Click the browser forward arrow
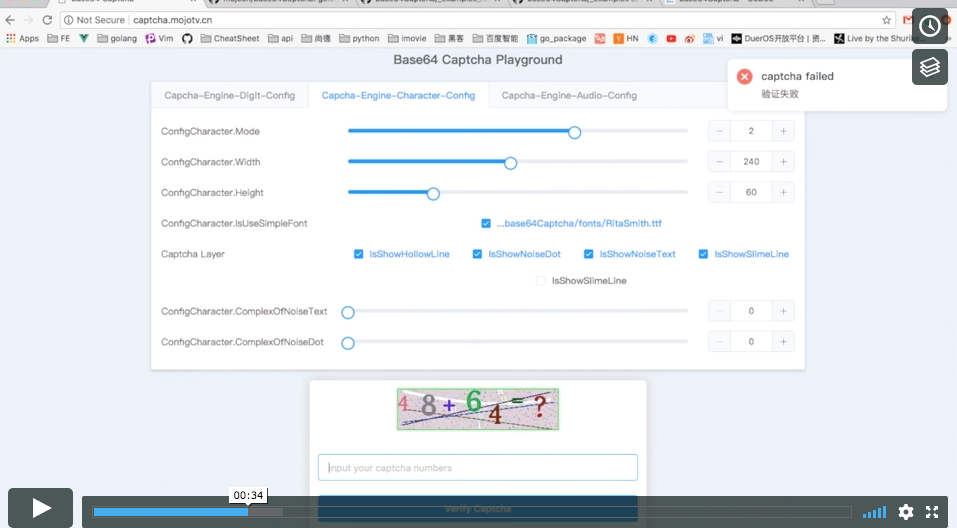Image resolution: width=957 pixels, height=528 pixels. coord(28,20)
